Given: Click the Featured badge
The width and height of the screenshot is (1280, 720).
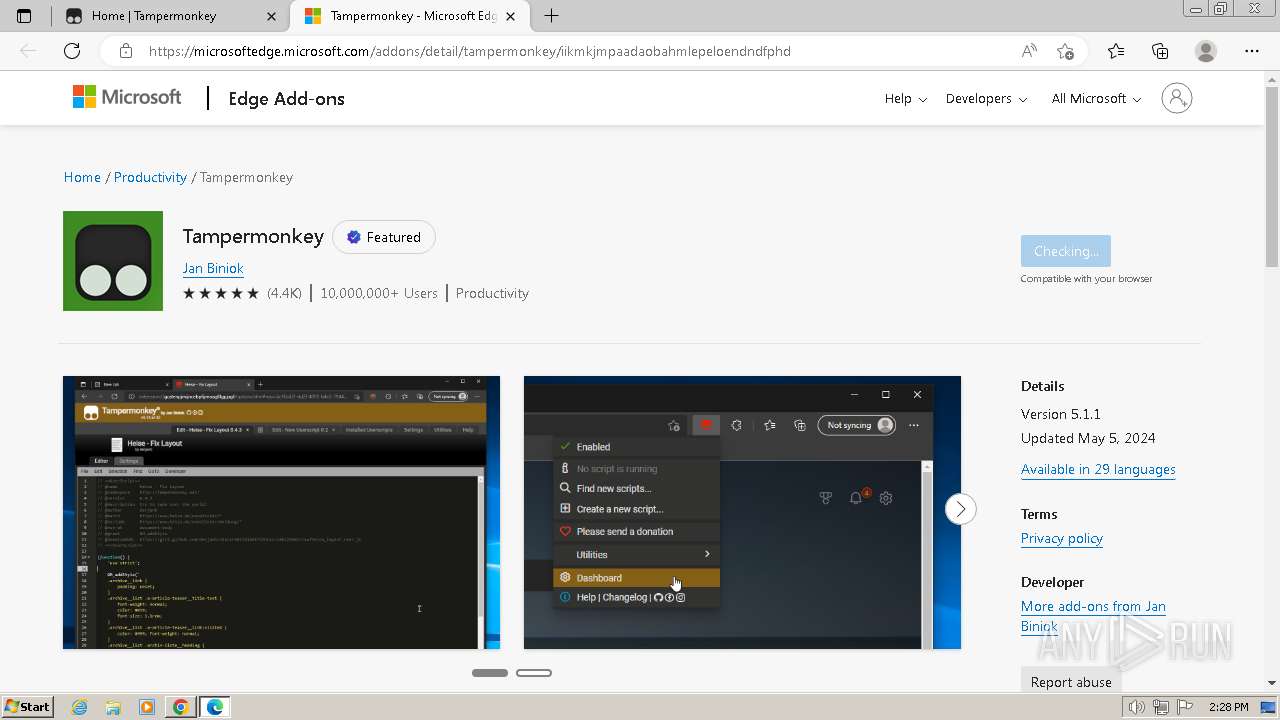Looking at the screenshot, I should (384, 237).
